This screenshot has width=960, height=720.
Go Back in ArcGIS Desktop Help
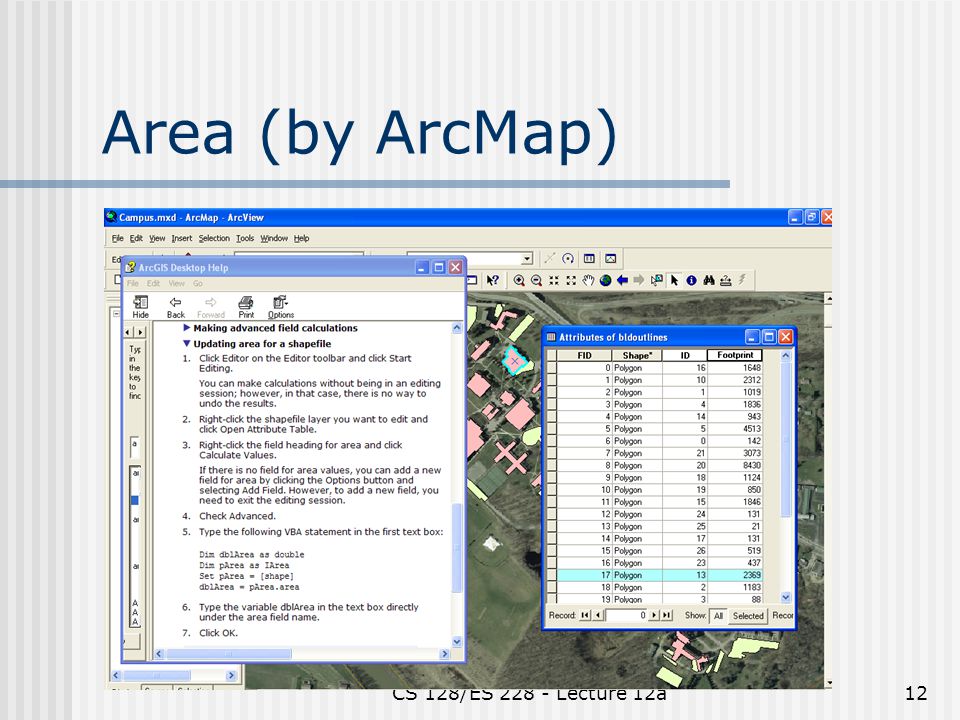tap(176, 307)
